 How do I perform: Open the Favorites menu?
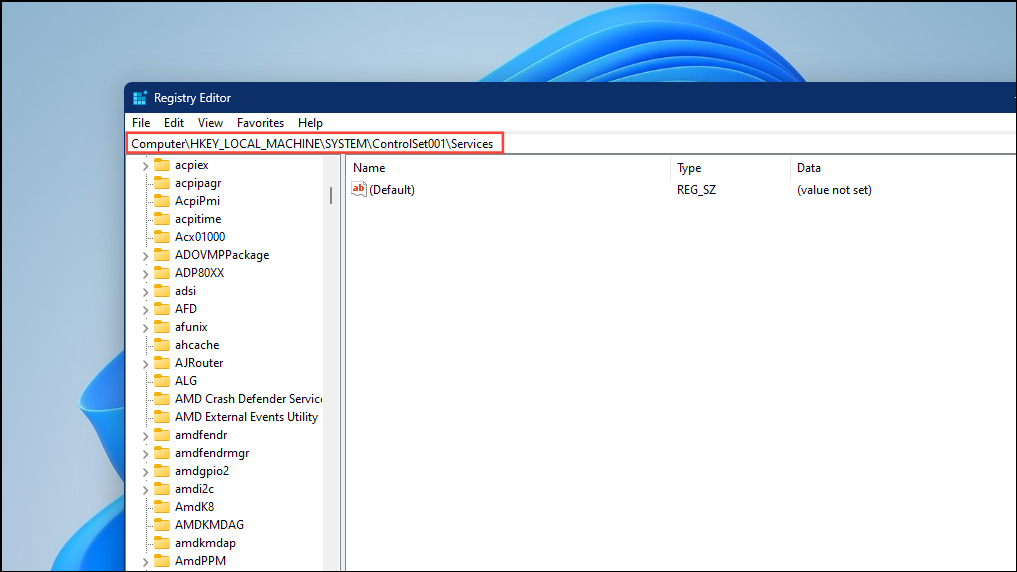point(260,123)
